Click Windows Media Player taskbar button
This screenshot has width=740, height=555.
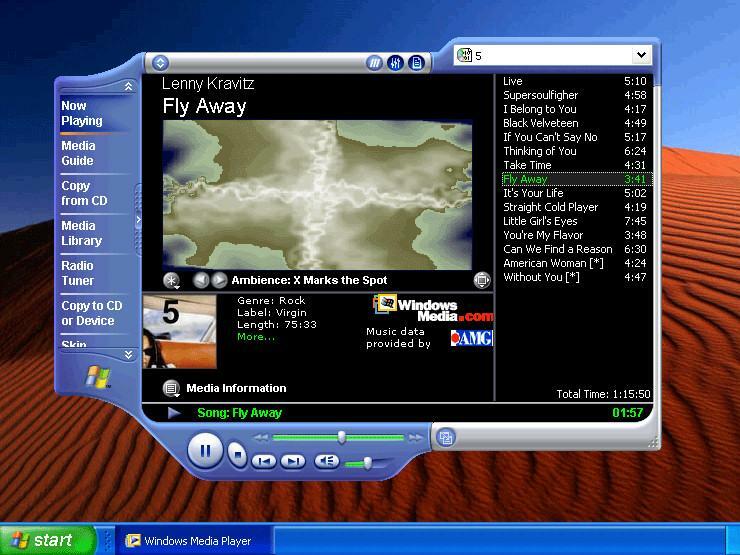pos(194,540)
